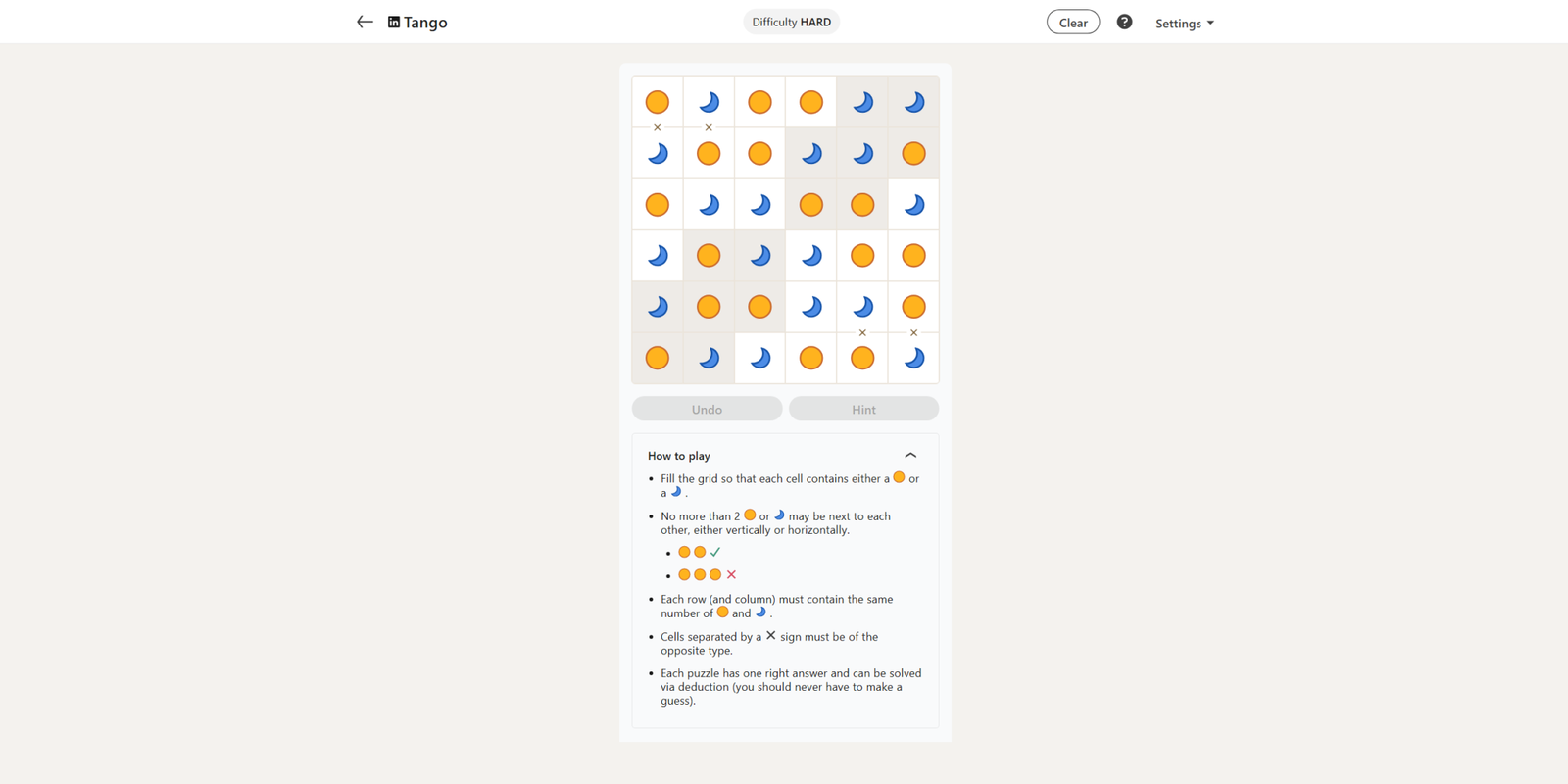Click the back arrow beside Tango
Viewport: 1568px width, 784px height.
coord(365,22)
